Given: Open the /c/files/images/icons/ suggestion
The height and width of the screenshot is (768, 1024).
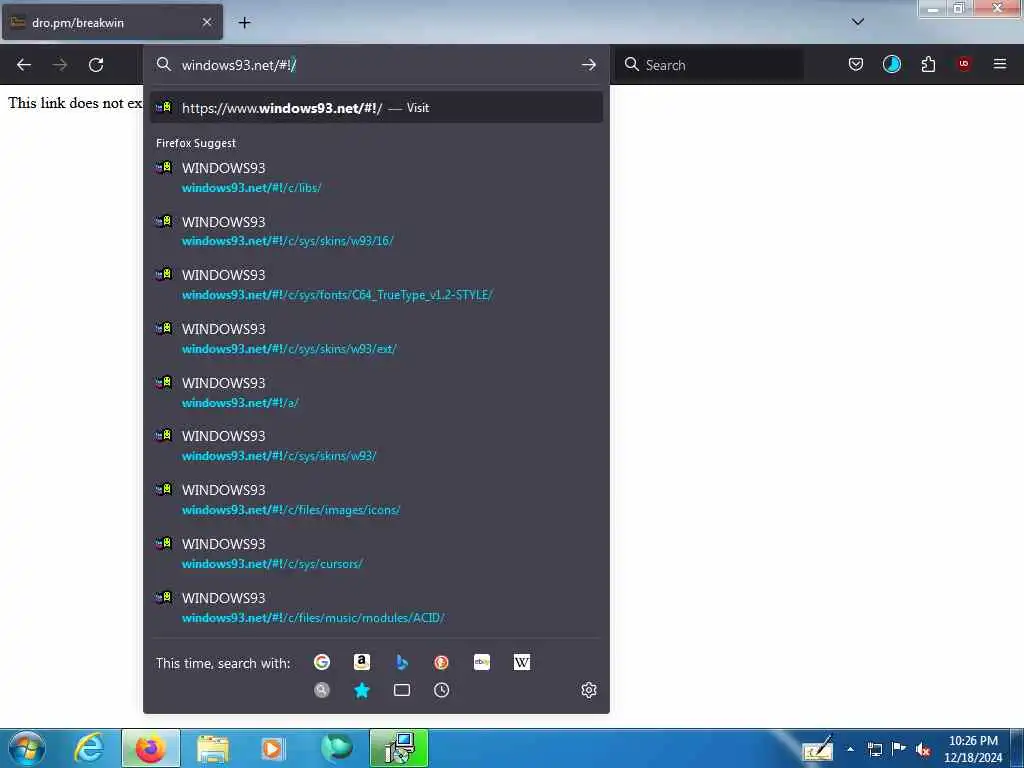Looking at the screenshot, I should click(376, 500).
